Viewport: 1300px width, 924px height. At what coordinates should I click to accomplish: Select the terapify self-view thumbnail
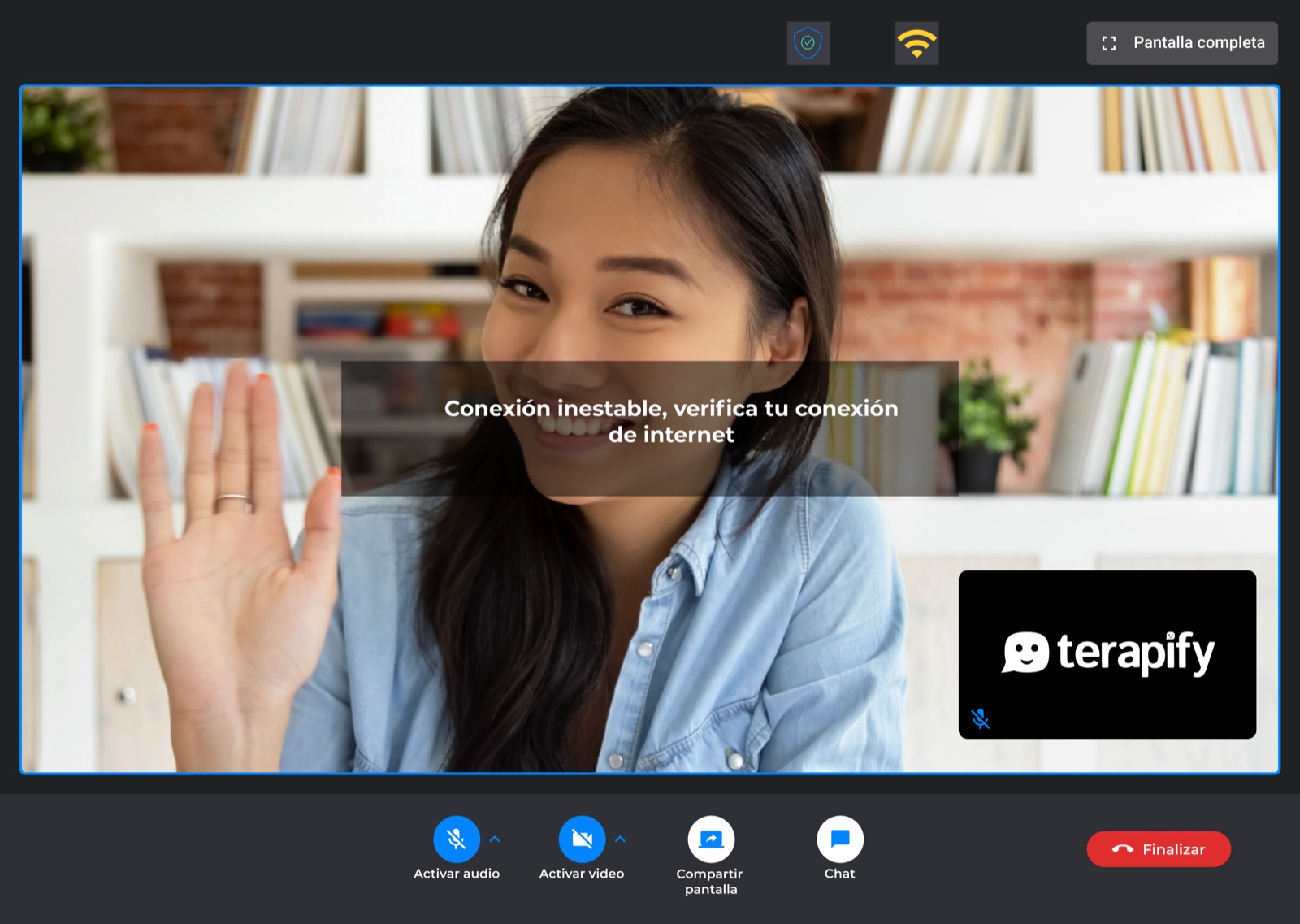coord(1107,654)
